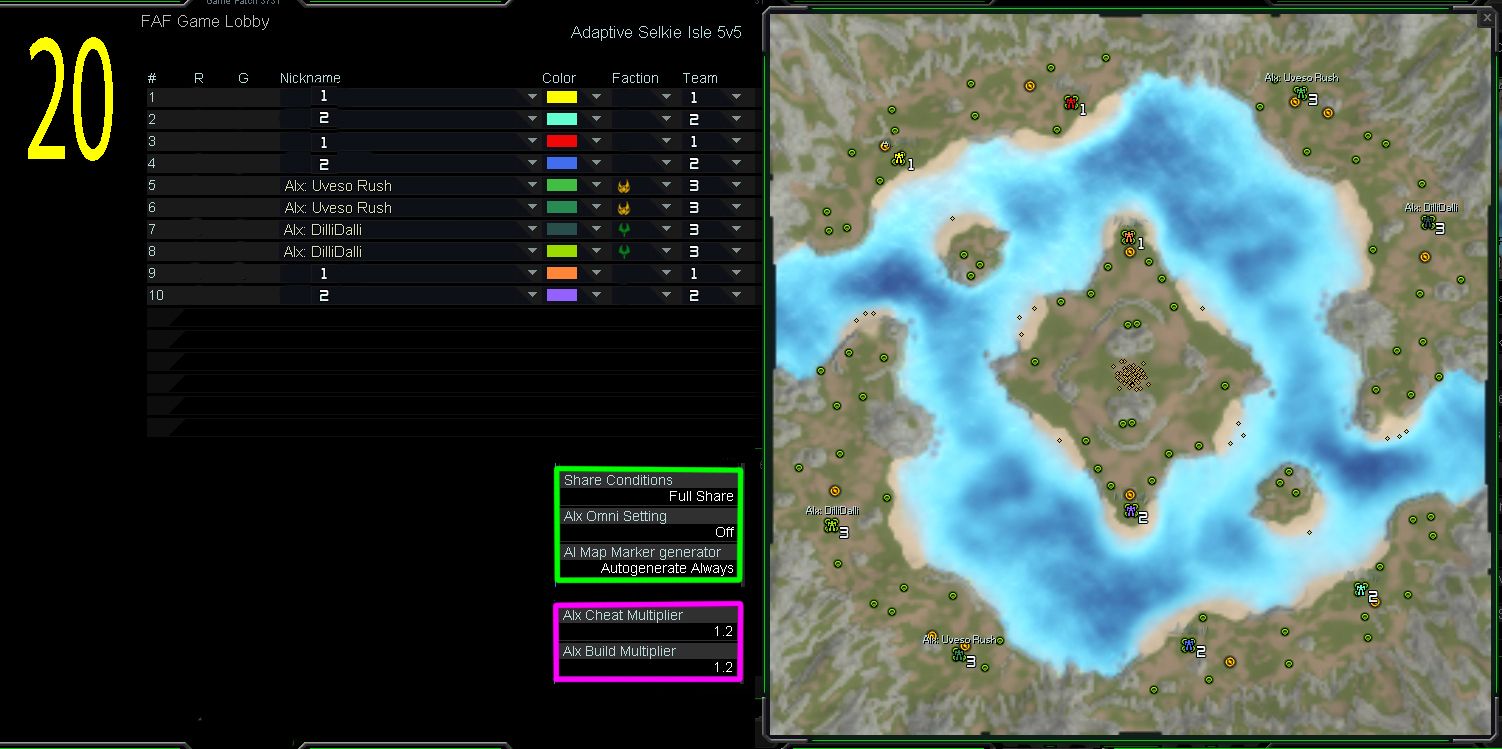Expand slot 1 color dropdown arrow

pyautogui.click(x=596, y=98)
